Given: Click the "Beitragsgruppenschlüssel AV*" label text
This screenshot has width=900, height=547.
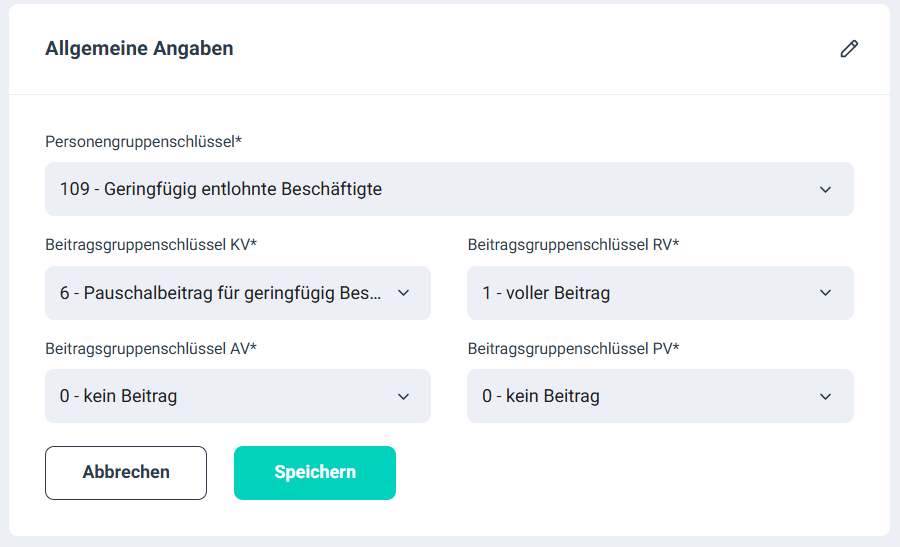Looking at the screenshot, I should click(151, 348).
